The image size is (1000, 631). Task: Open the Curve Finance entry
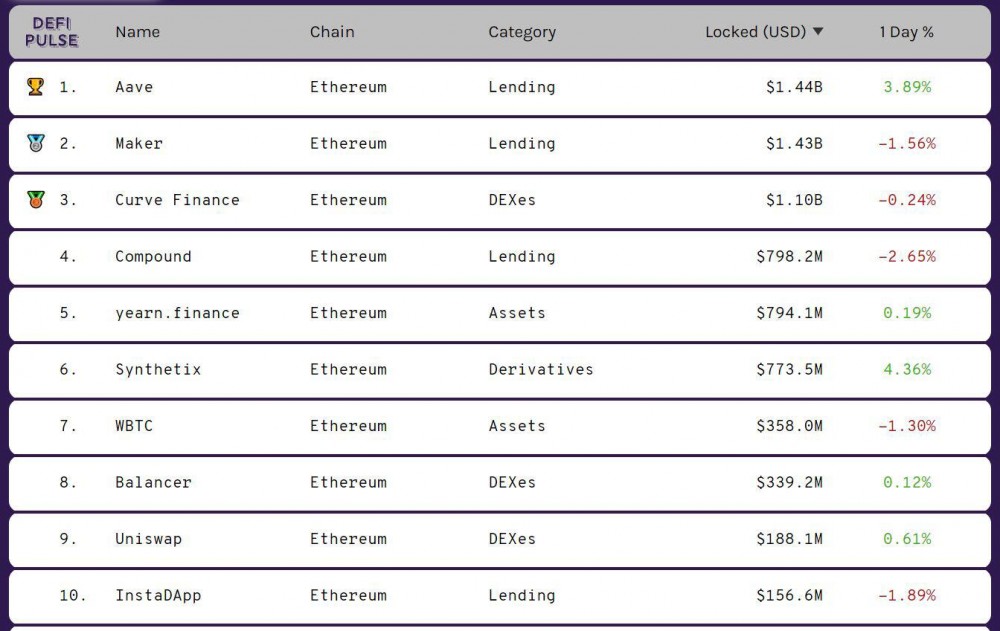point(177,200)
